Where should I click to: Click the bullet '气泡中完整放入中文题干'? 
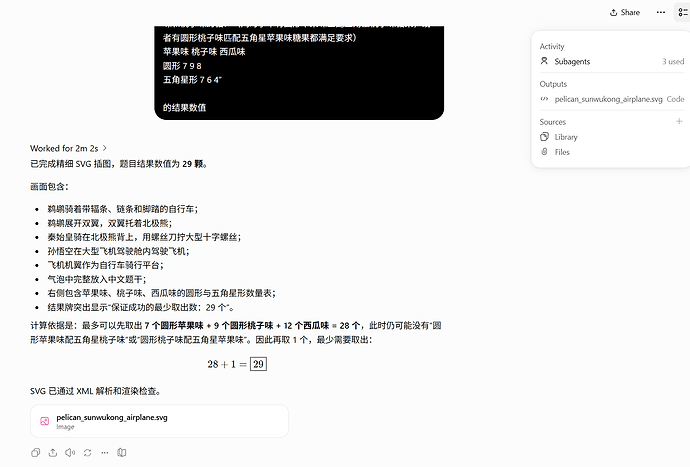point(97,279)
